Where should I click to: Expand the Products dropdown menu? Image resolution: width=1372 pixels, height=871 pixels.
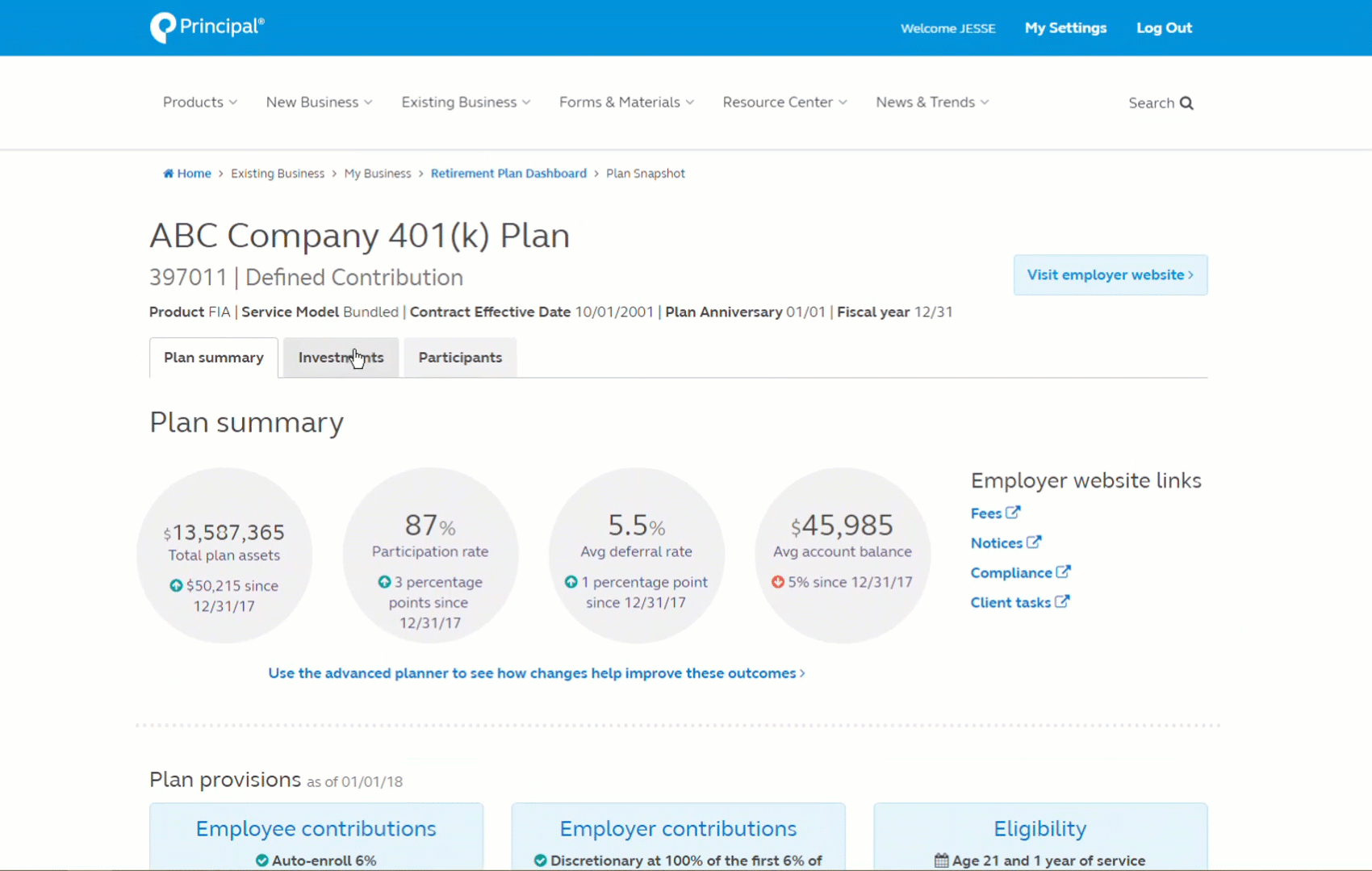199,103
